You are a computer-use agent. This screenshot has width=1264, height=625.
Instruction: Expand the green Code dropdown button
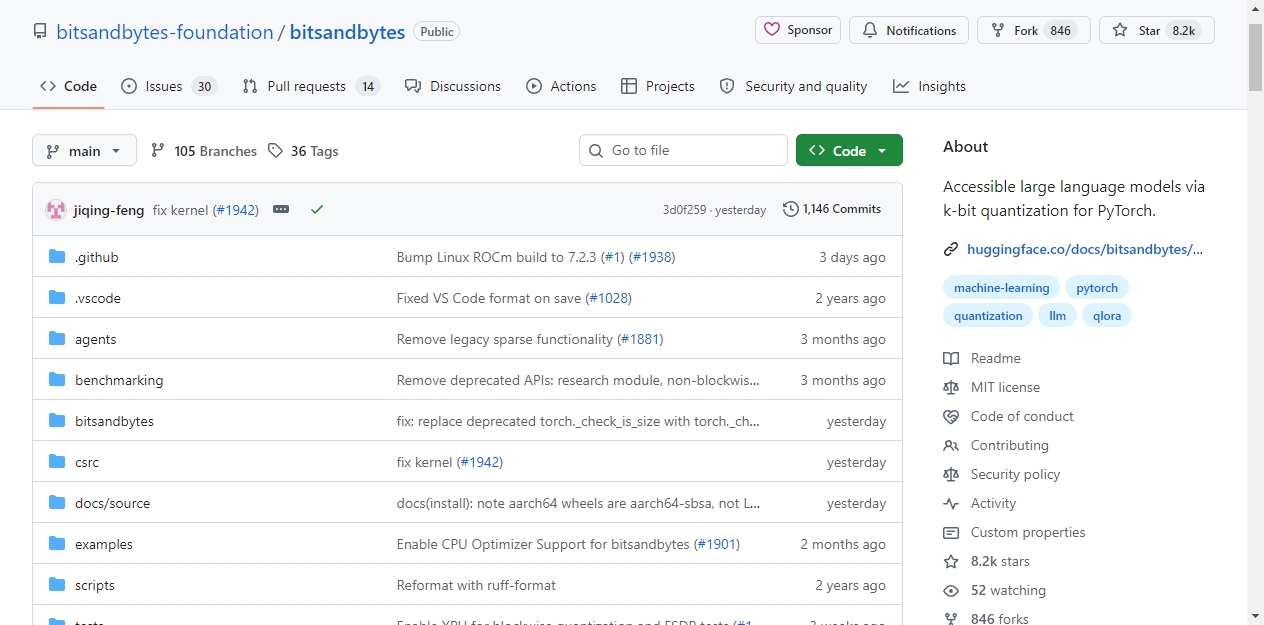(x=849, y=150)
